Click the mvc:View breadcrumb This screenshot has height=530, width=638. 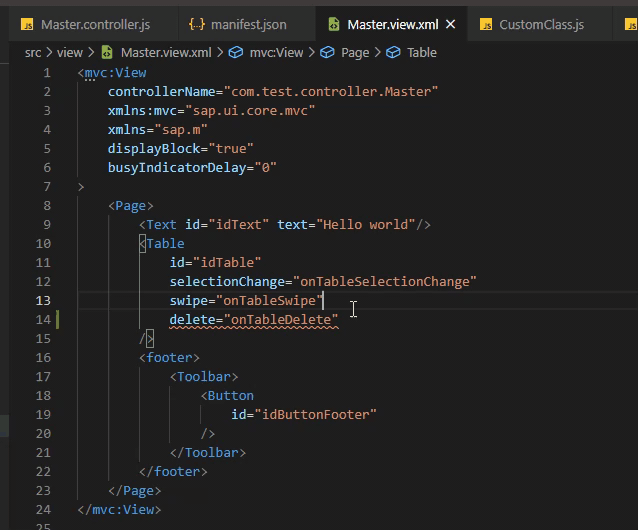point(276,53)
